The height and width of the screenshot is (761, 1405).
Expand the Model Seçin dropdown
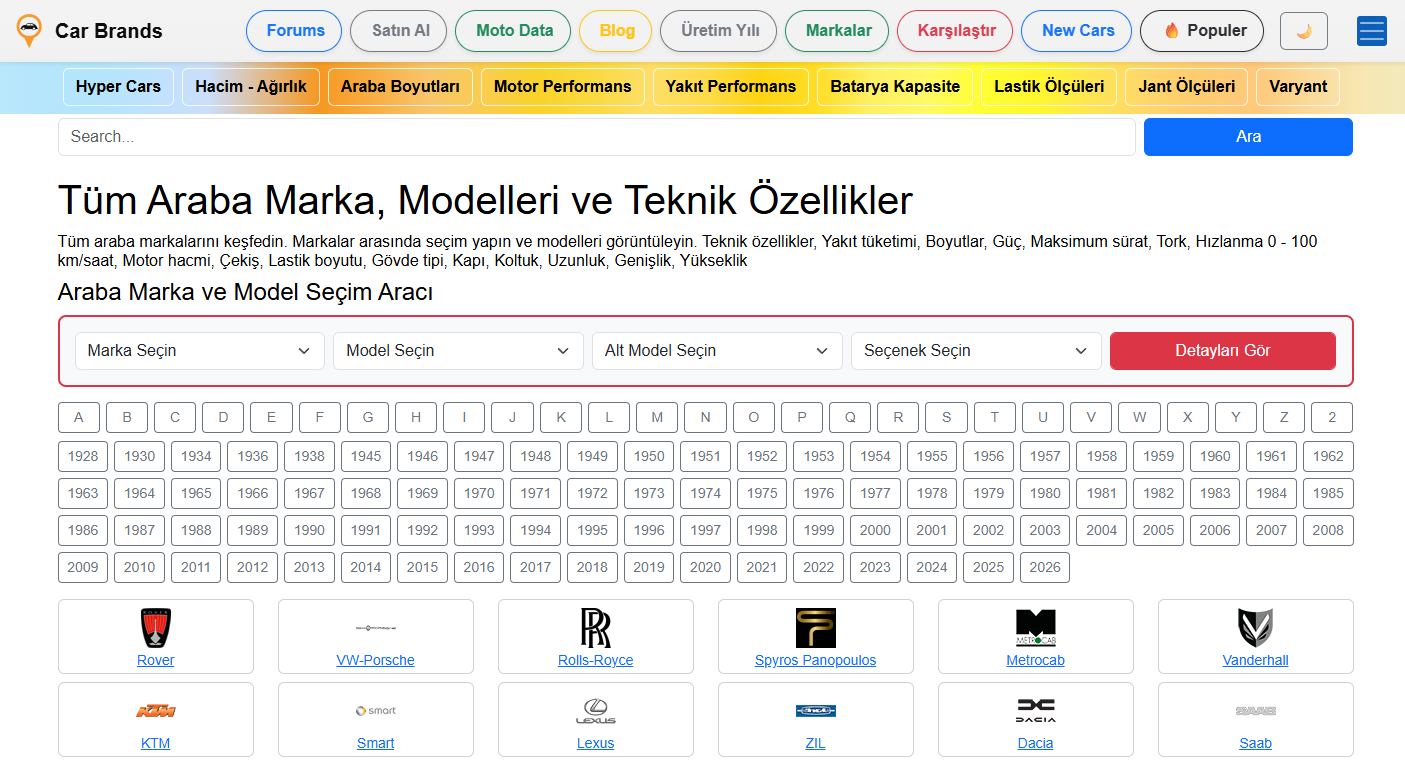(x=458, y=351)
